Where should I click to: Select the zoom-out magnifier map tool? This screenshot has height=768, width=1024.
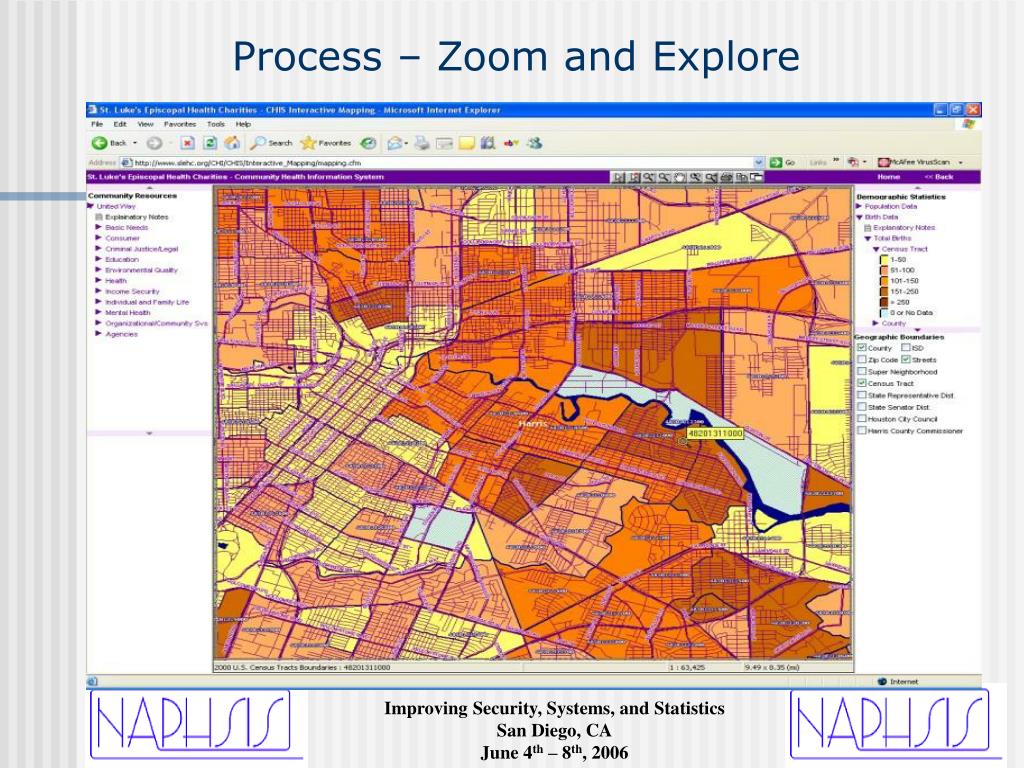pyautogui.click(x=664, y=177)
